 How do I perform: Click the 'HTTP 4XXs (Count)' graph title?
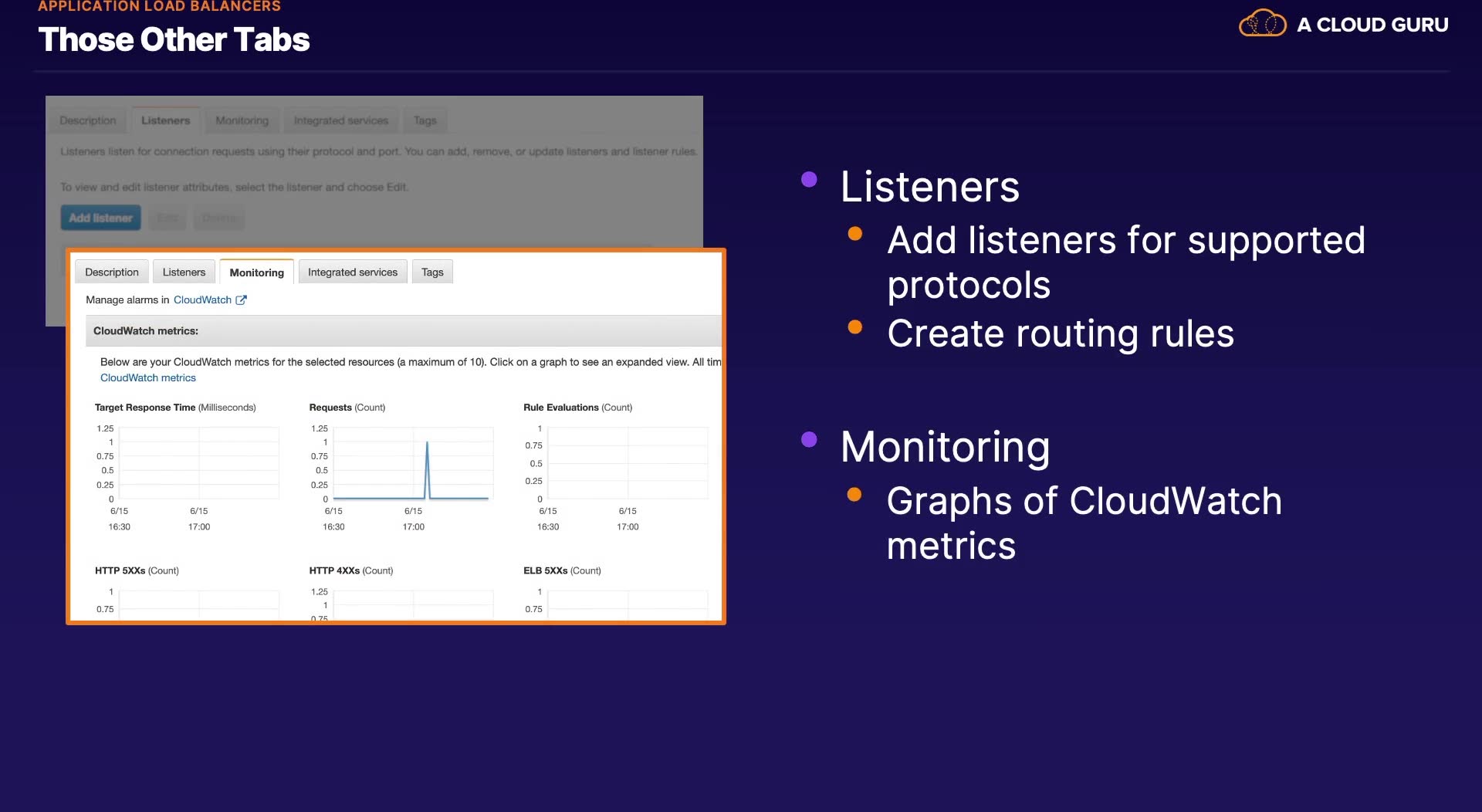click(351, 571)
